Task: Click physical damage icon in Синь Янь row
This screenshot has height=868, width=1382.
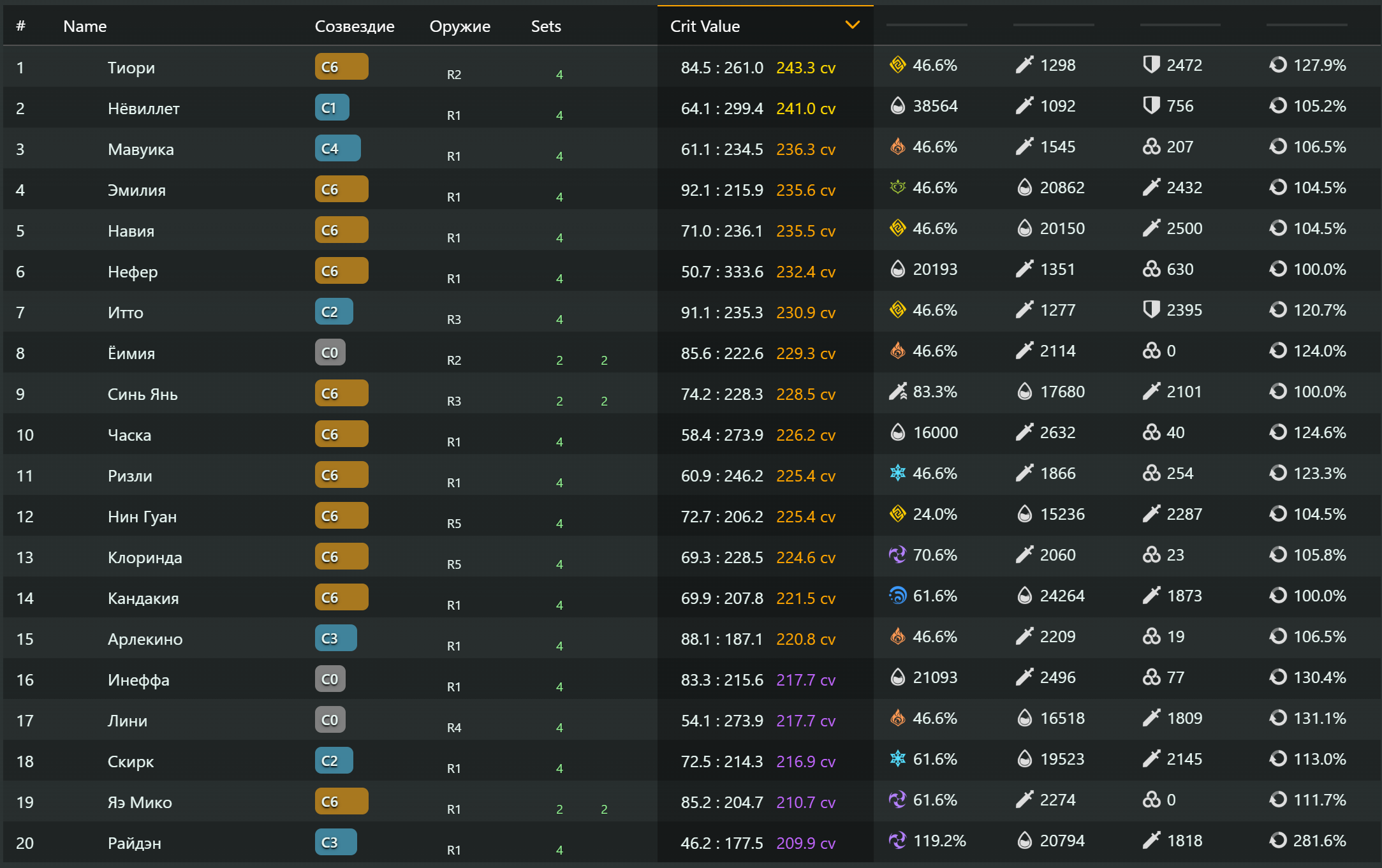Action: (x=897, y=392)
